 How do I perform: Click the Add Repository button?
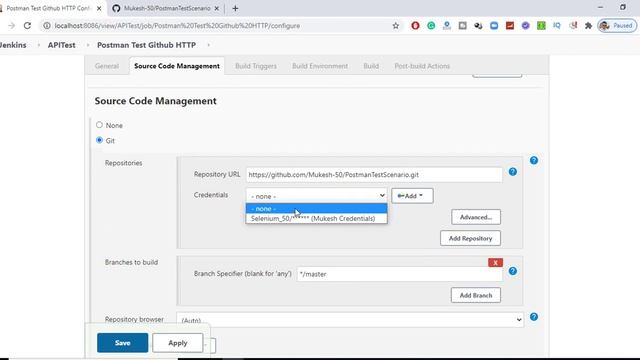470,238
